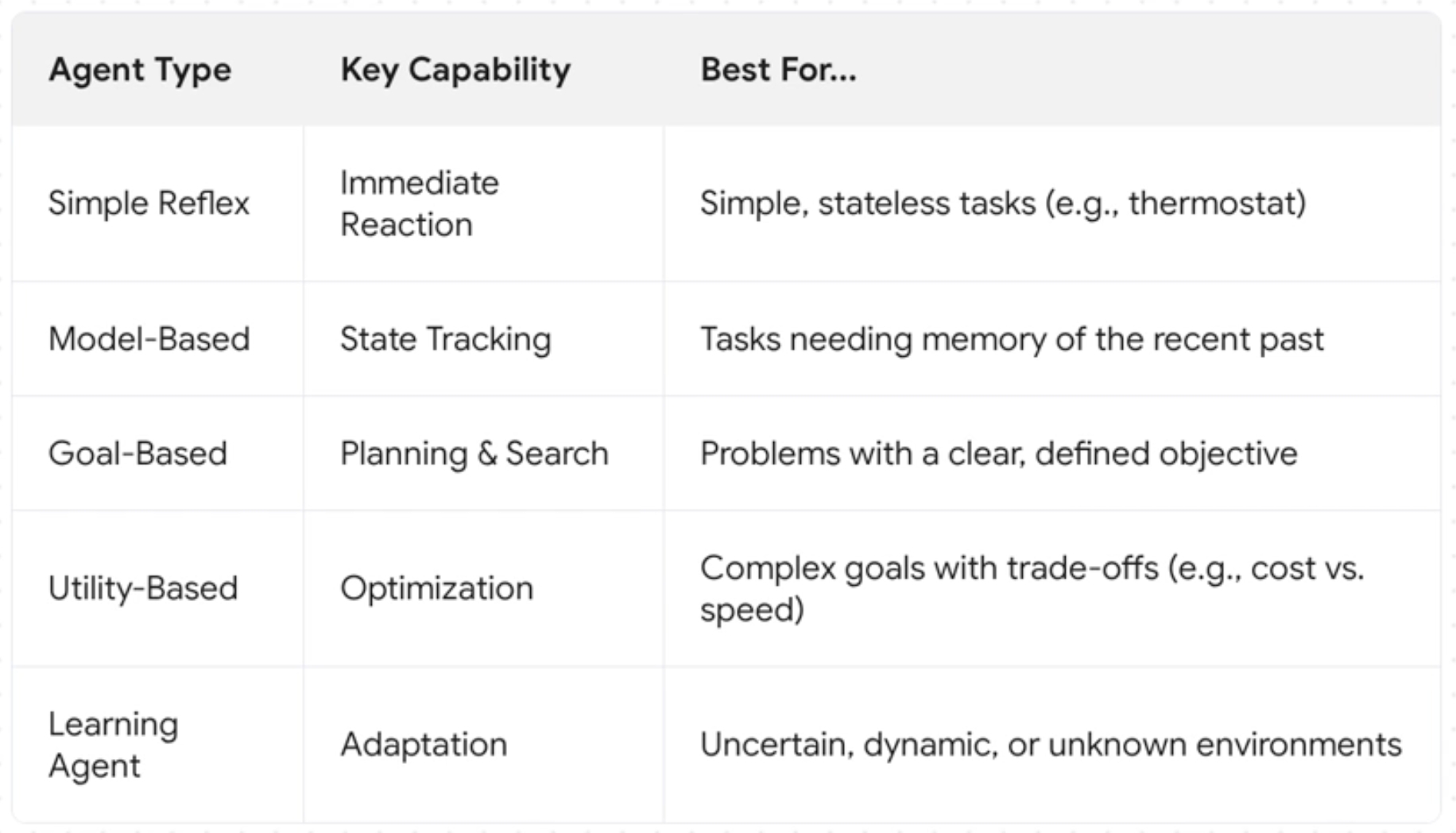Select the Simple Reflex cell
Screen dimensions: 1456x833
point(149,203)
